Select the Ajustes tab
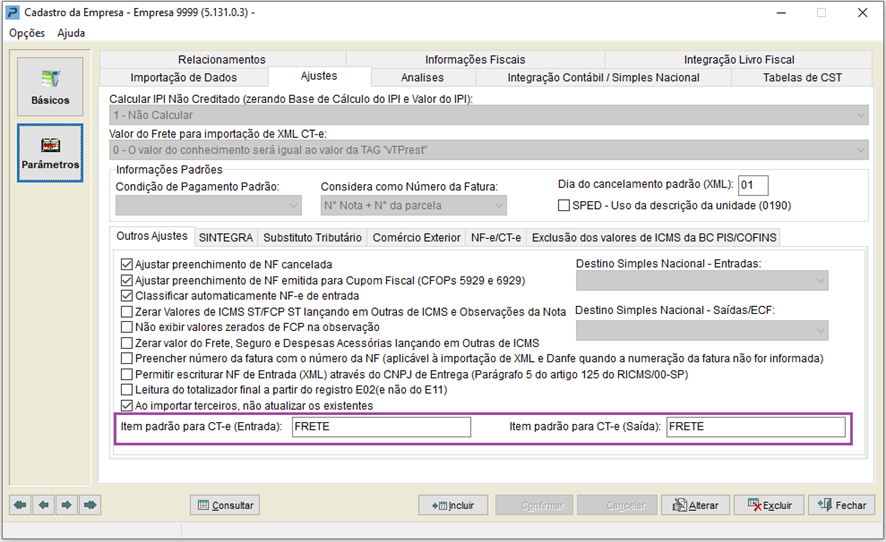Image resolution: width=886 pixels, height=542 pixels. tap(319, 76)
